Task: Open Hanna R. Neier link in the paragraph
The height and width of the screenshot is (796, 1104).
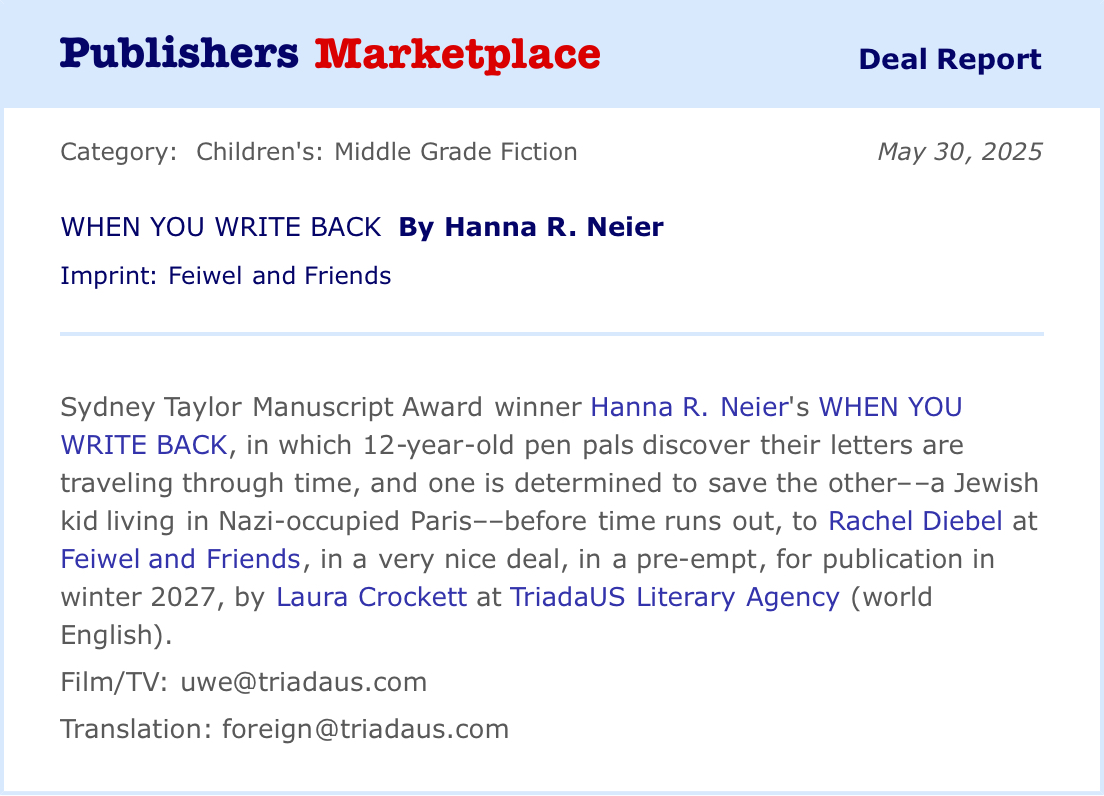Action: click(689, 407)
